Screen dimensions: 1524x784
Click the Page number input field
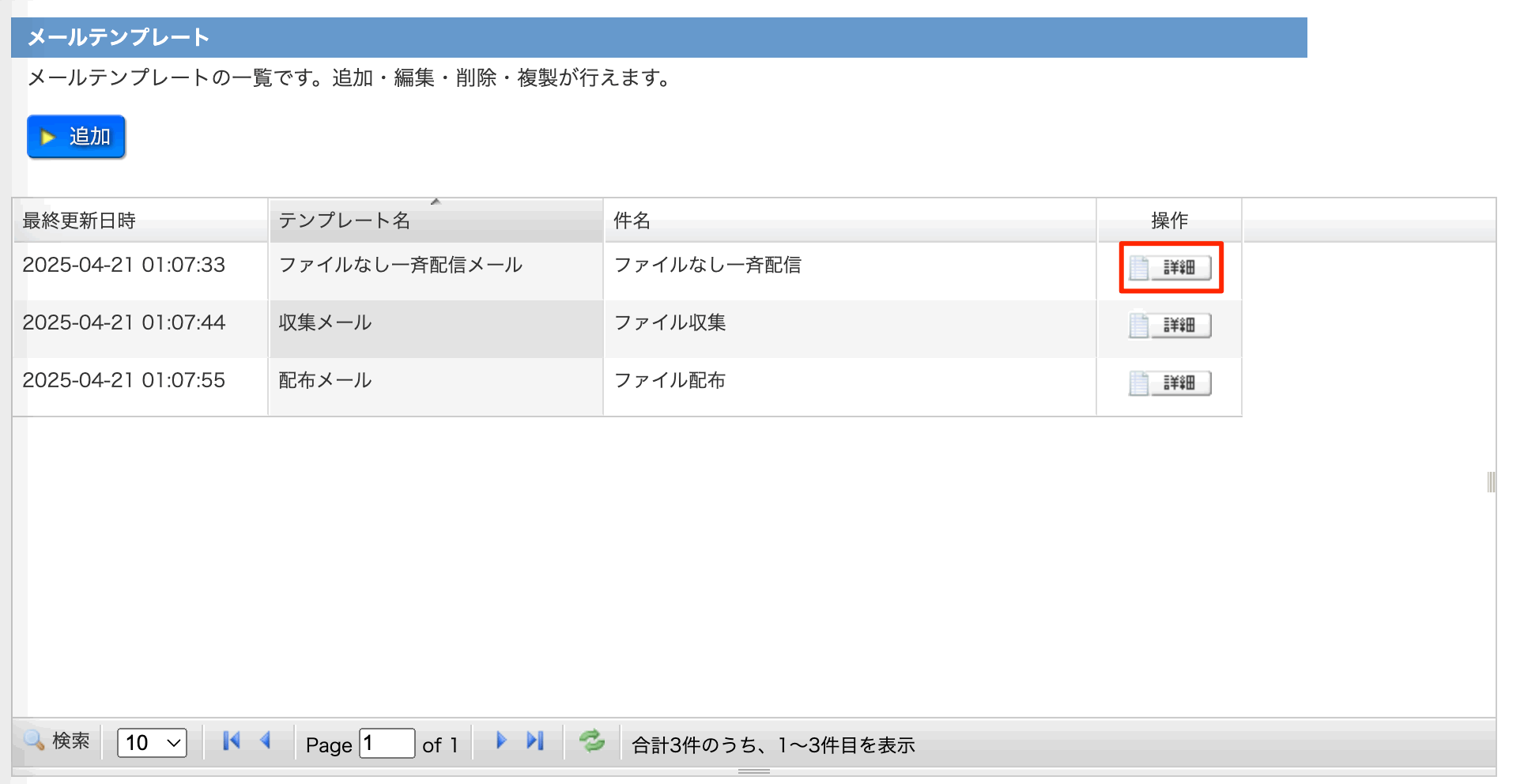pos(387,744)
